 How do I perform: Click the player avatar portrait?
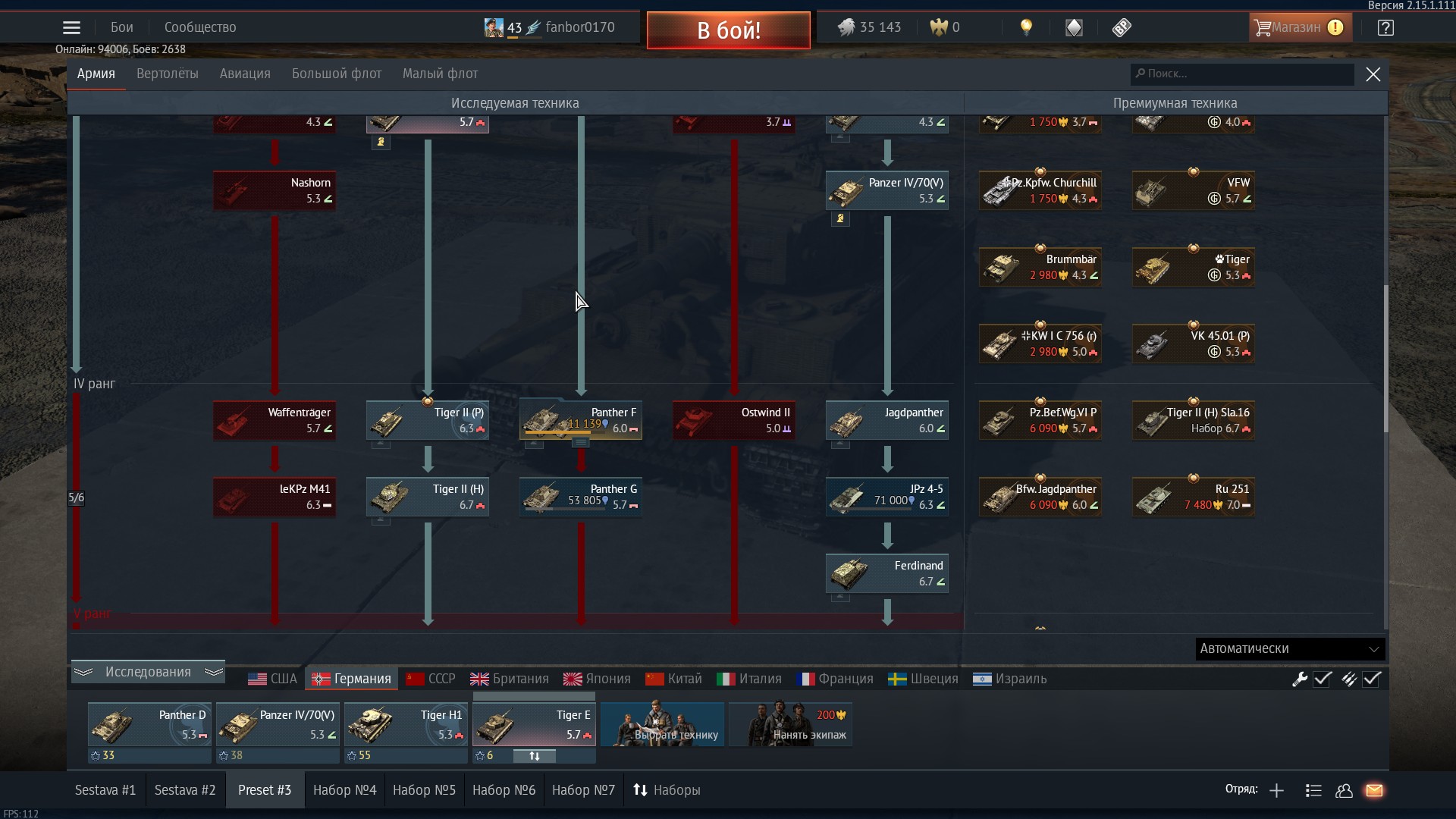point(494,27)
